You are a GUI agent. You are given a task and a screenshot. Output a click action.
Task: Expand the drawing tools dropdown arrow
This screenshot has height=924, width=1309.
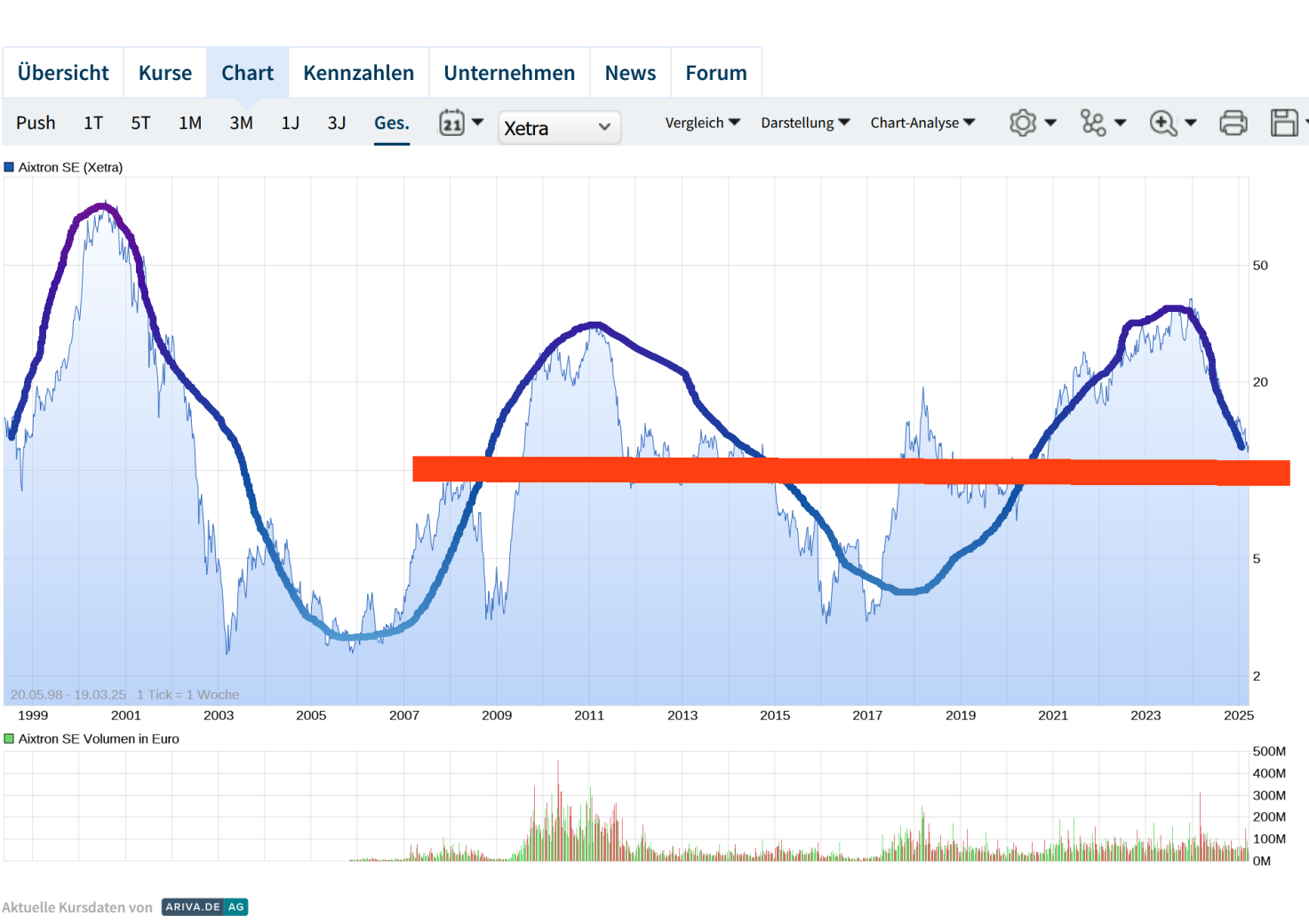1121,123
